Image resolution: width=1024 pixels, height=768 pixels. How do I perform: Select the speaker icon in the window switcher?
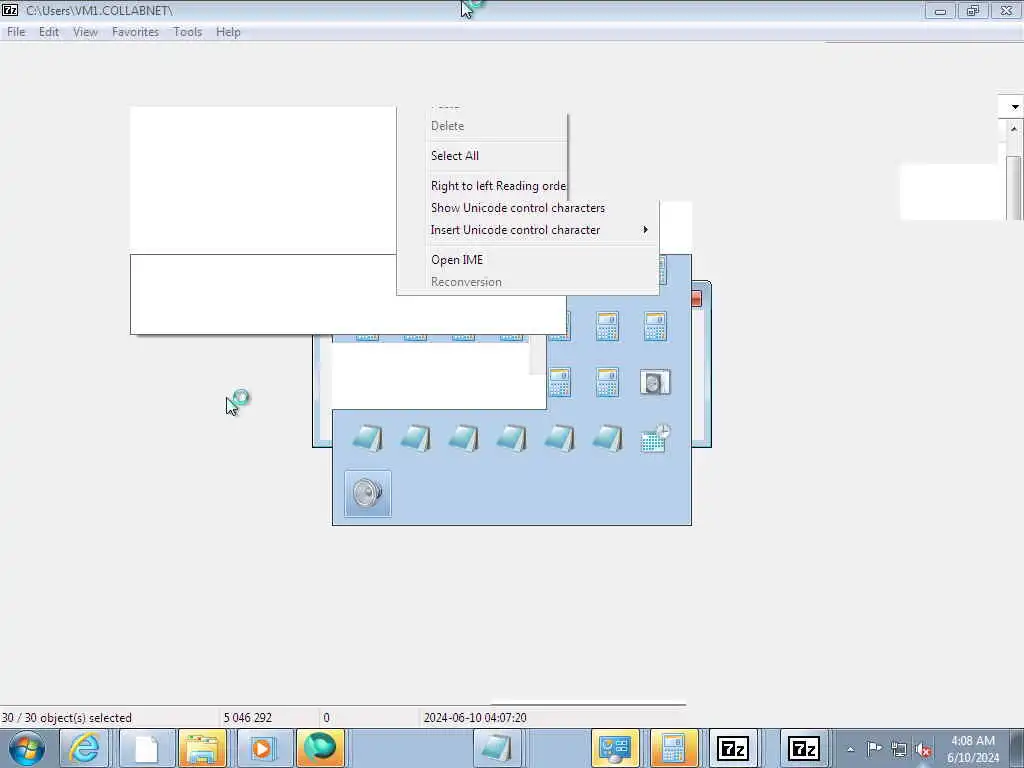(368, 493)
